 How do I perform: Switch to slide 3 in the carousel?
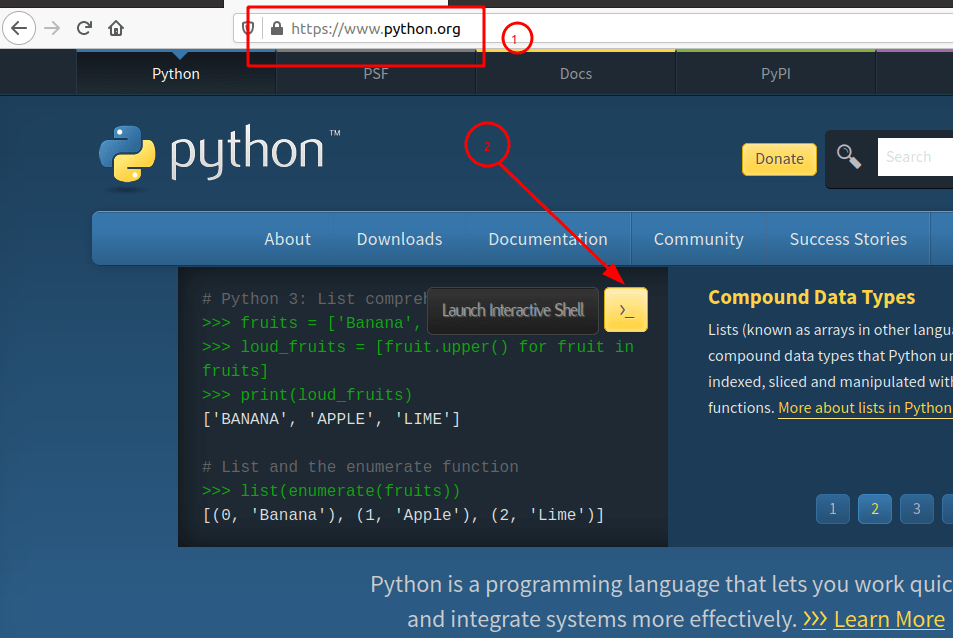[916, 509]
